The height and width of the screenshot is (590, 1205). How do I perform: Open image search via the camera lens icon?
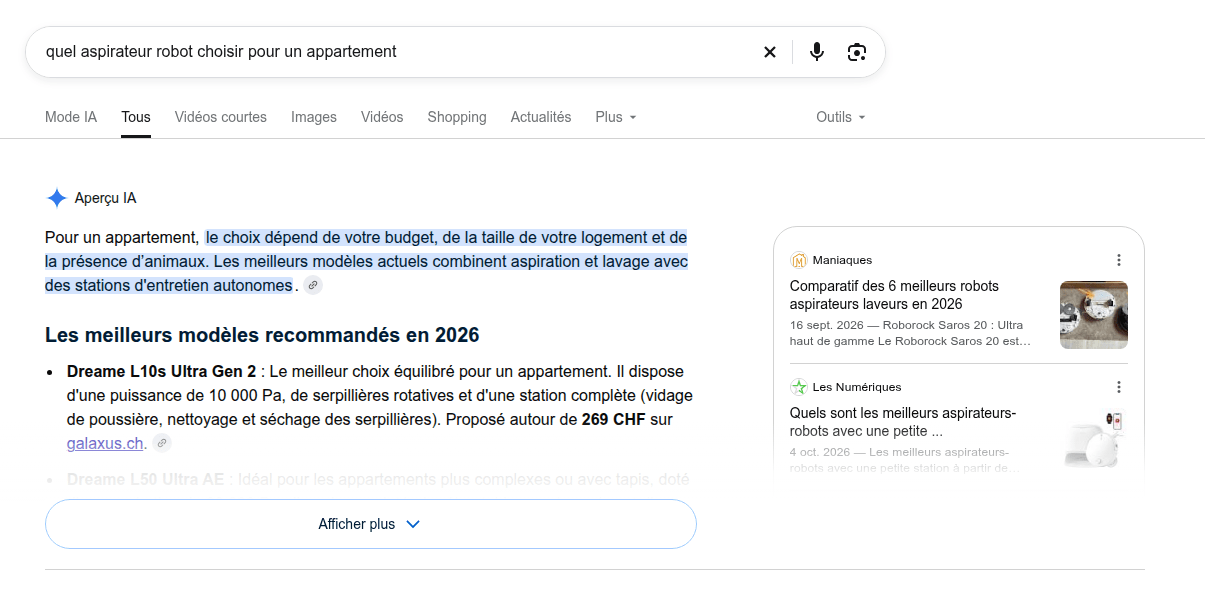(857, 52)
